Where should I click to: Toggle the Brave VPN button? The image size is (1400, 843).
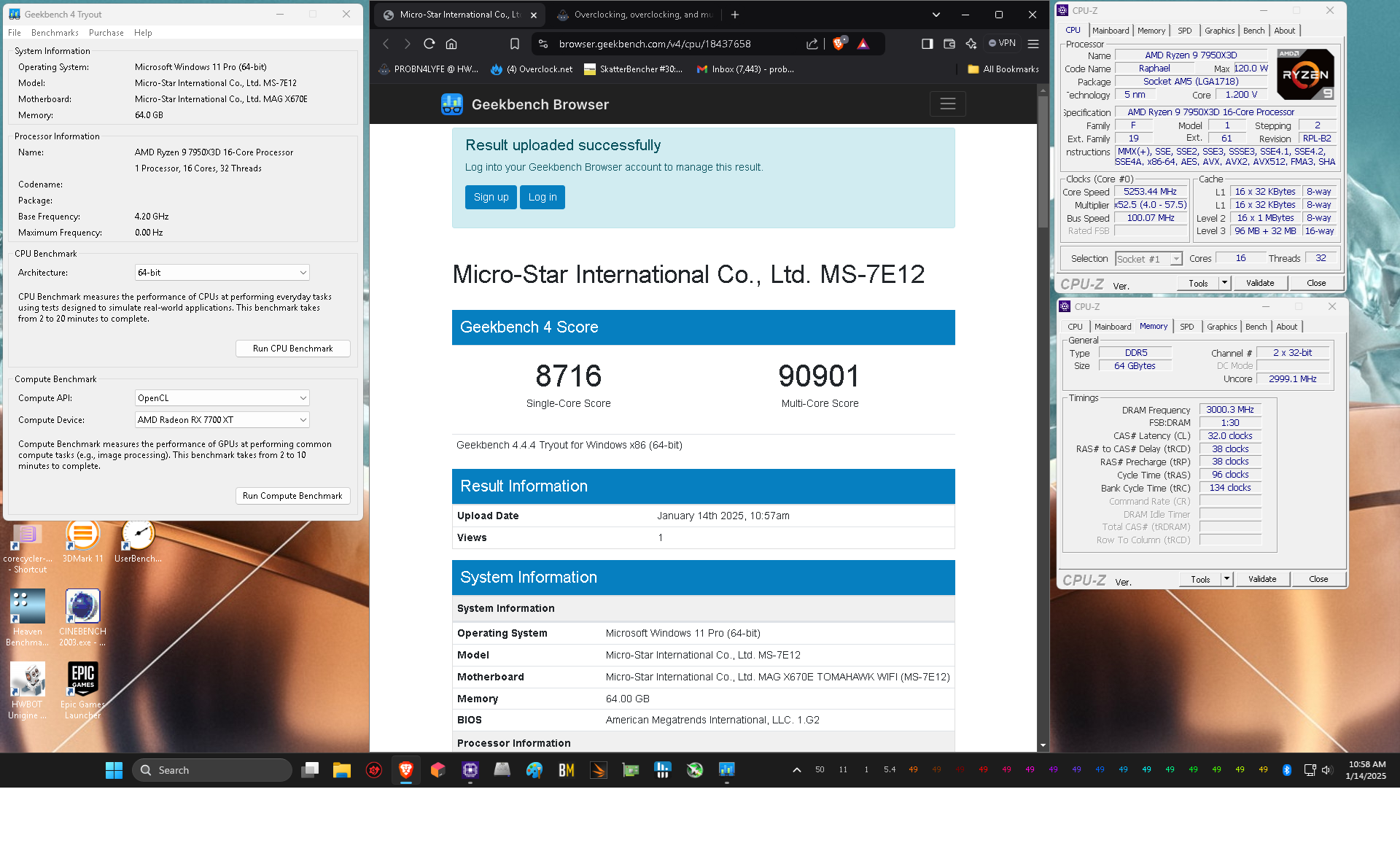pyautogui.click(x=1002, y=43)
